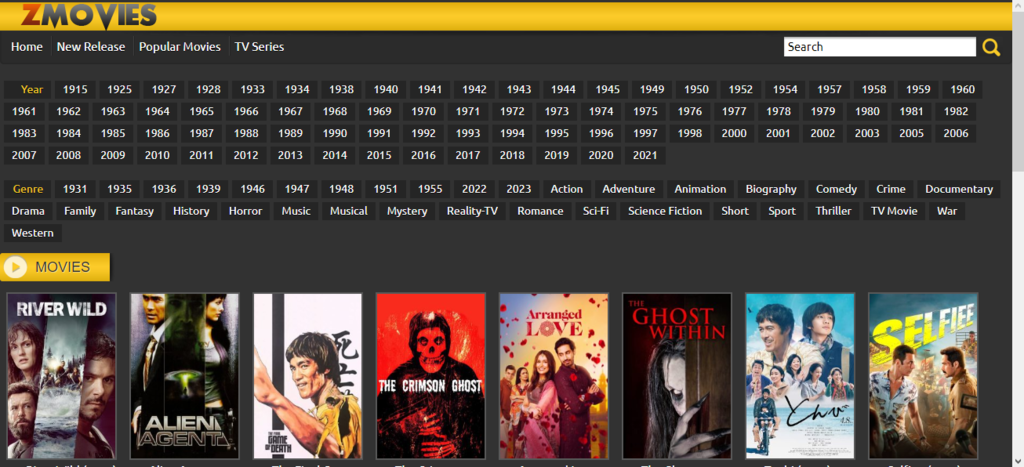The width and height of the screenshot is (1024, 467).
Task: Open the TV Series section
Action: tap(259, 47)
